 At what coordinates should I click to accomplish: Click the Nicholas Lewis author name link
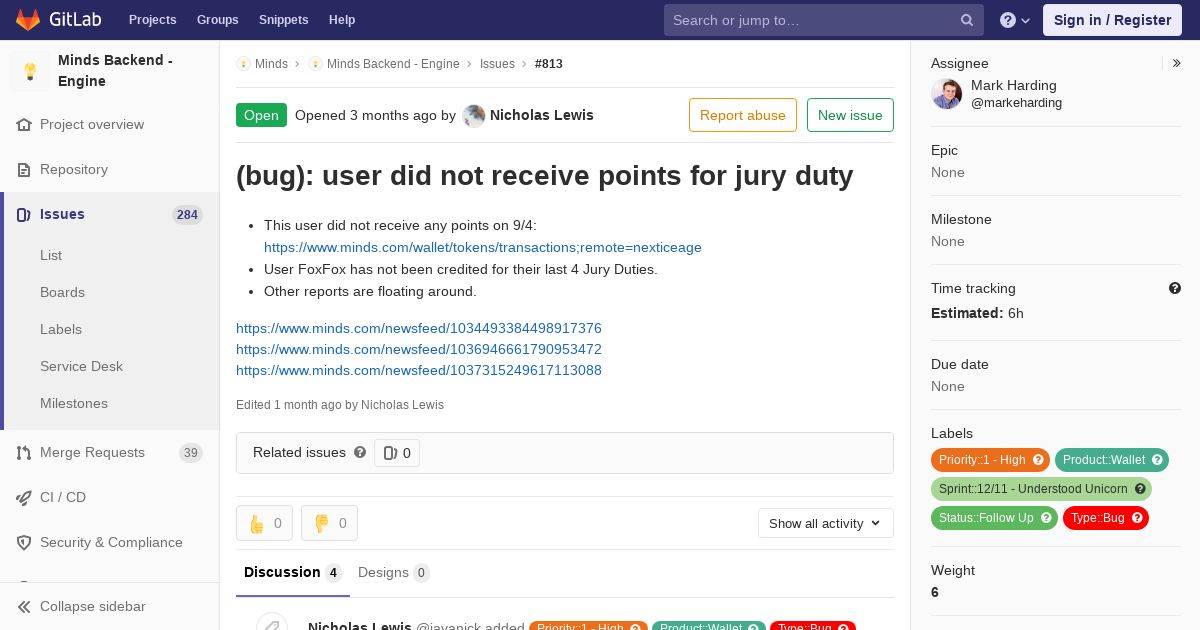click(542, 116)
